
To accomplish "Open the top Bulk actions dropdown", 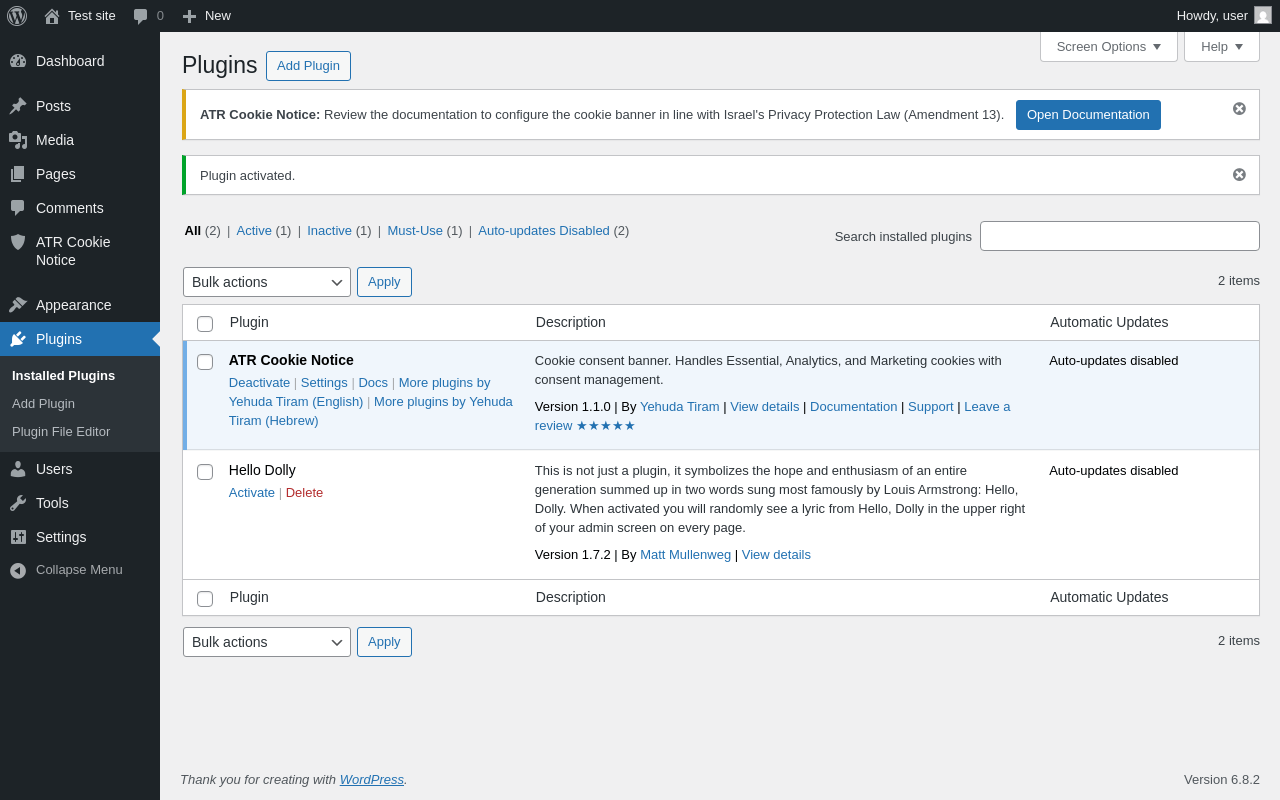I will tap(267, 282).
